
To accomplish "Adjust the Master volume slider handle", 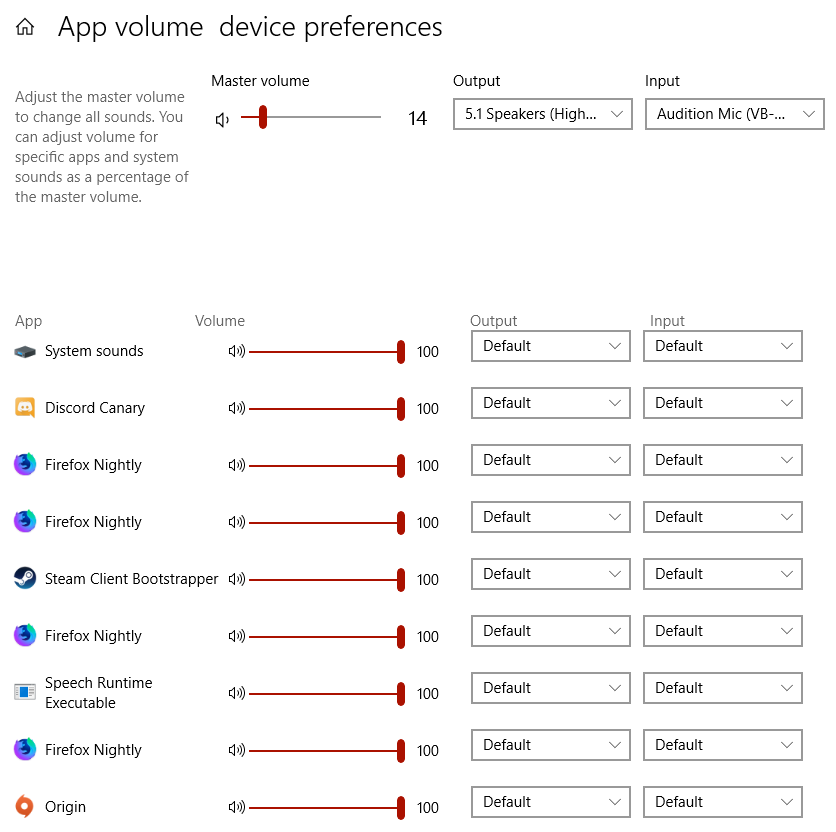I will coord(263,118).
